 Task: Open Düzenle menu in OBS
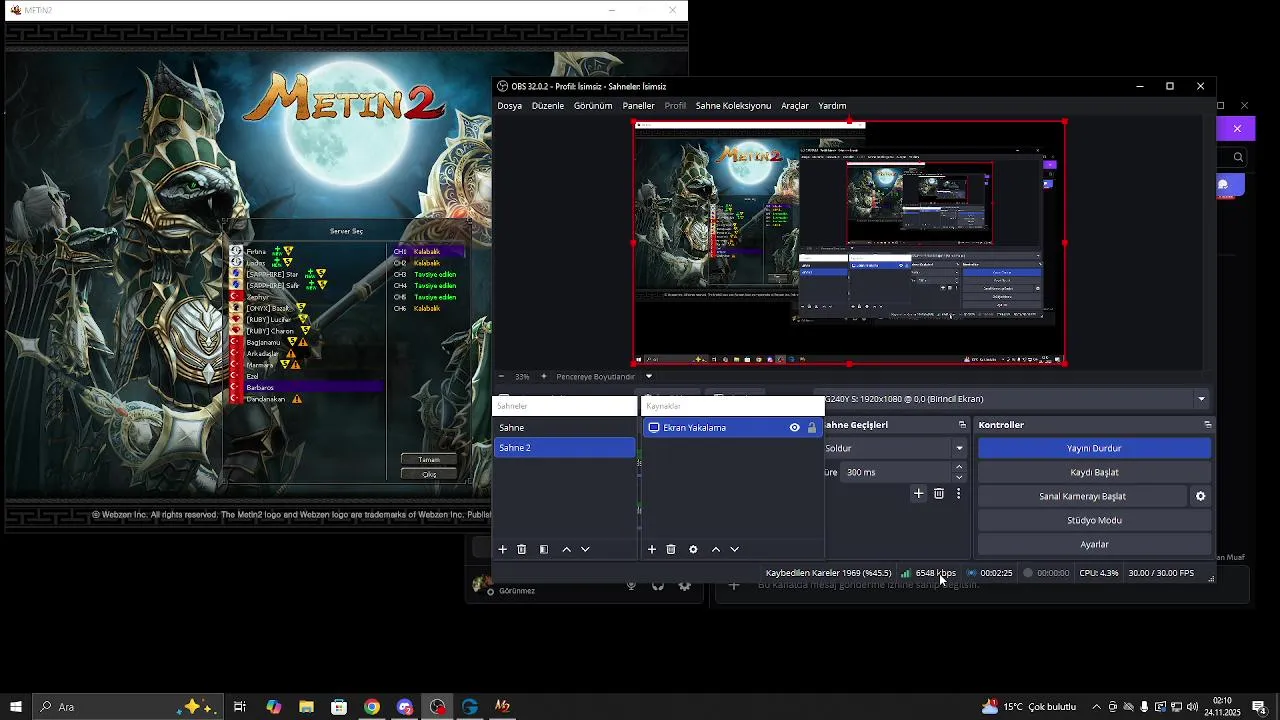point(548,106)
